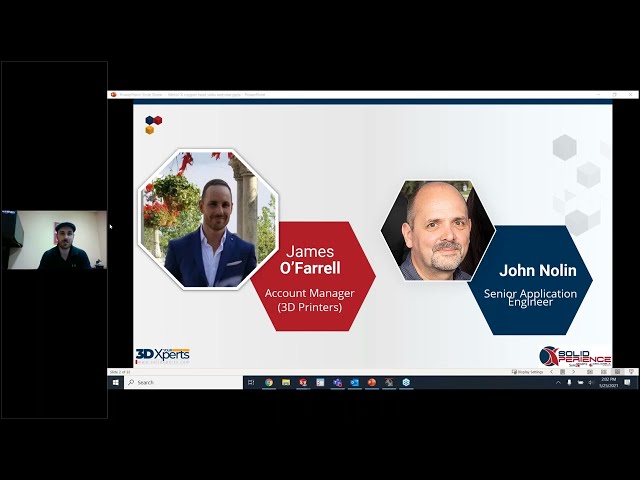
Task: Minimize the PowerPoint window
Action: pyautogui.click(x=598, y=94)
